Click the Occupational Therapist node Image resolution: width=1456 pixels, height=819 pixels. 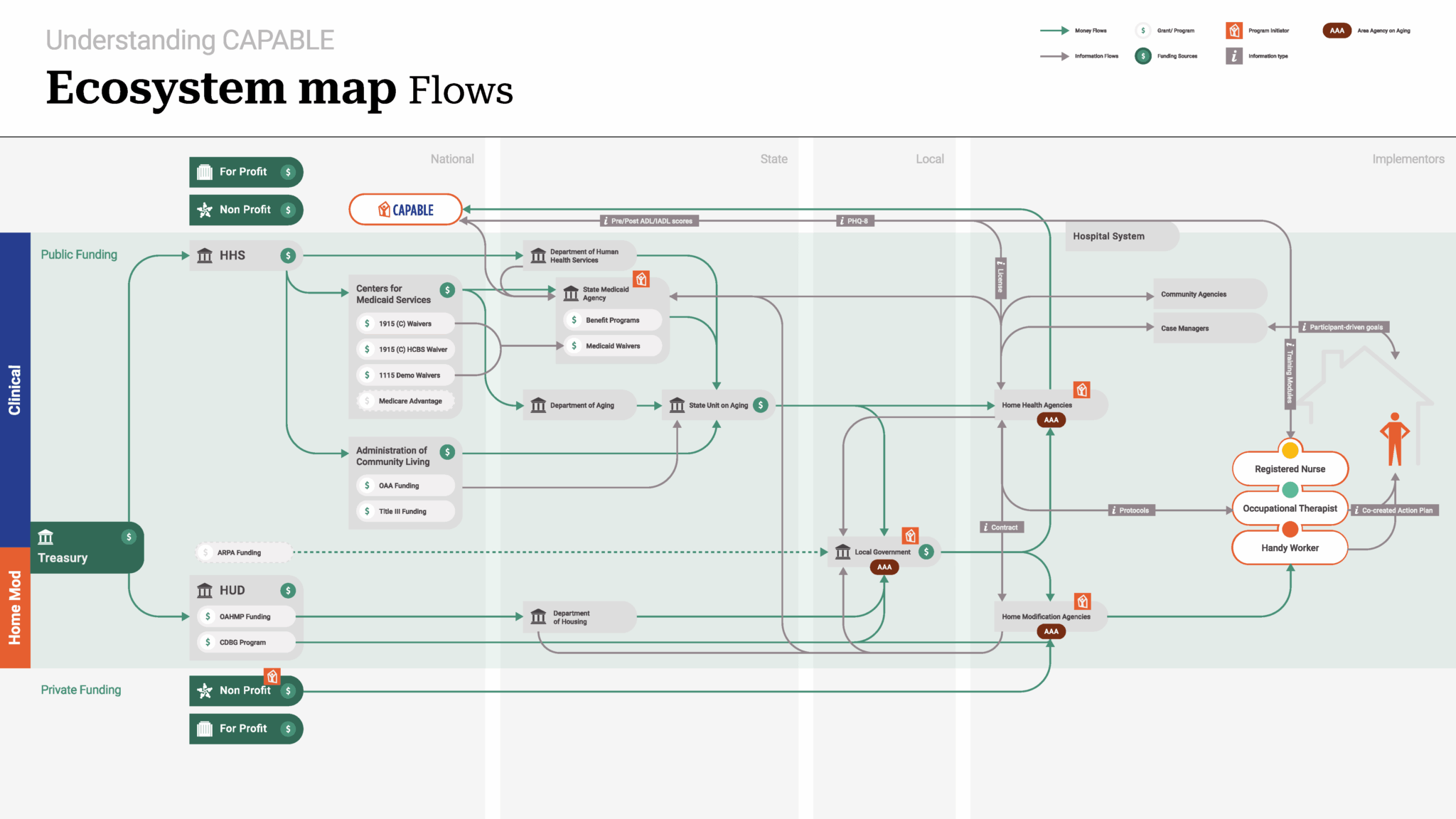1290,508
